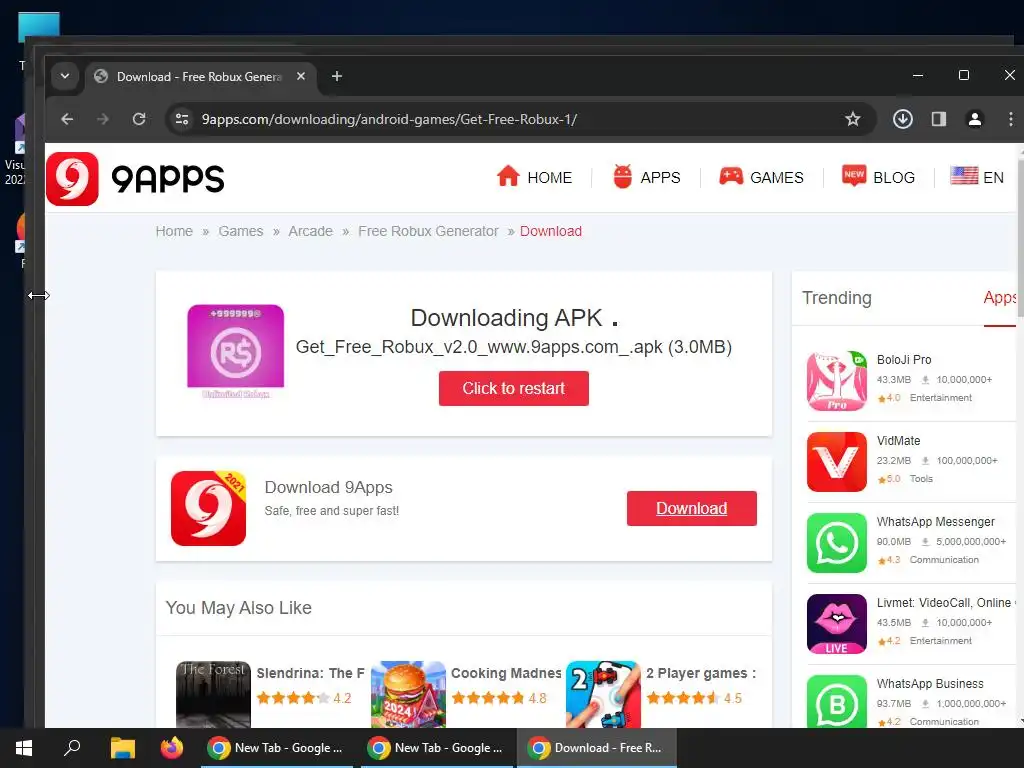Open Windows Start menu

24,748
